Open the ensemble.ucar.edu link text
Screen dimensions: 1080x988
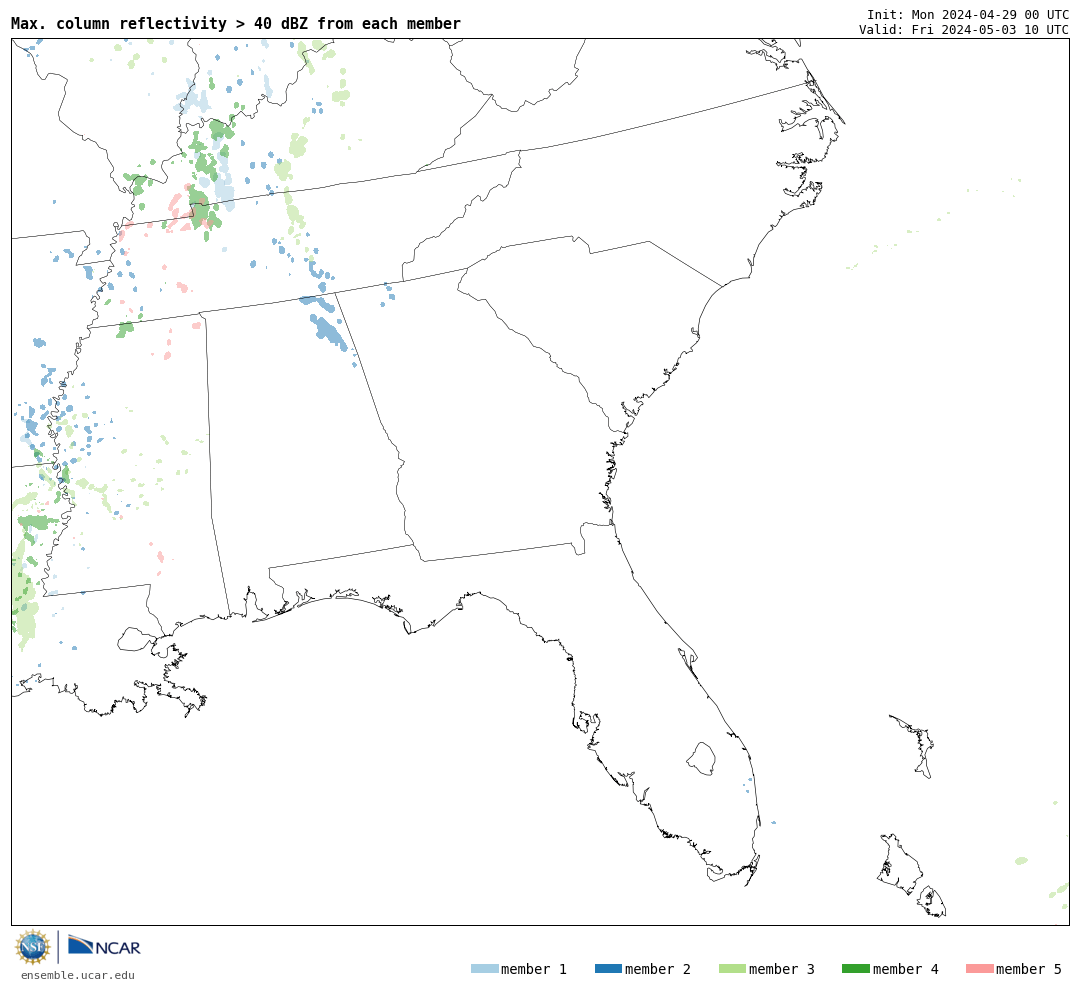pyautogui.click(x=78, y=975)
